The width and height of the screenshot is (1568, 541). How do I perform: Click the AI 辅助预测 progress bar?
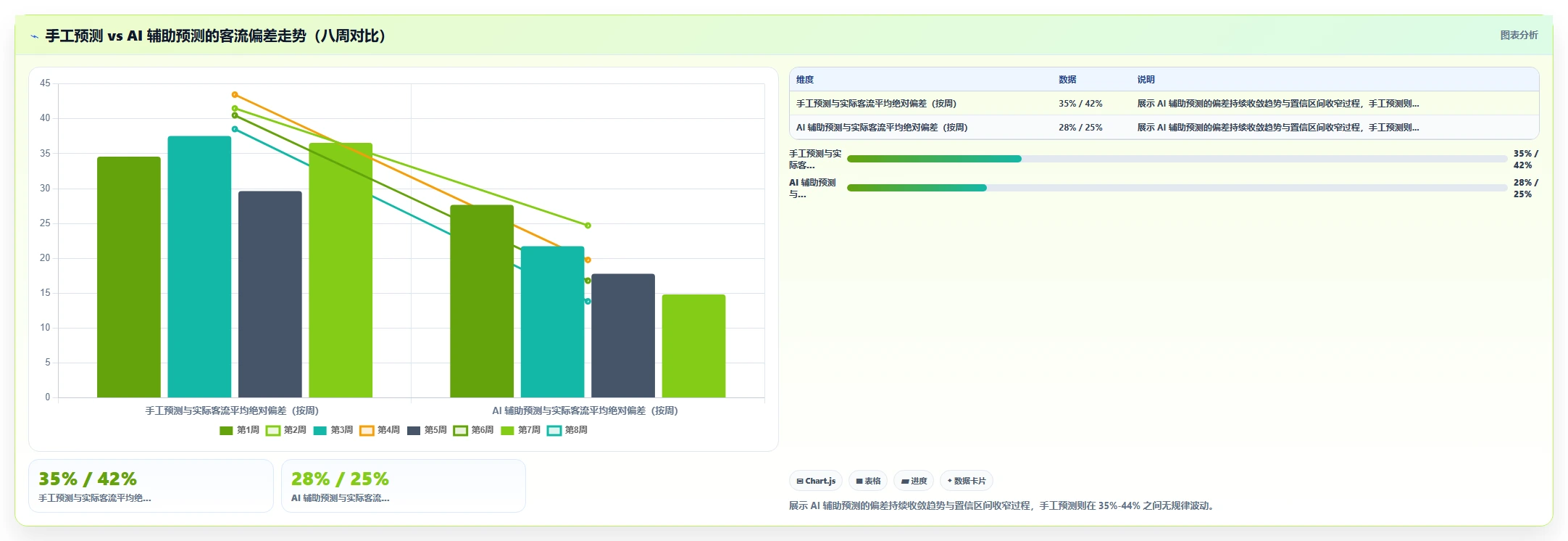coord(1177,188)
